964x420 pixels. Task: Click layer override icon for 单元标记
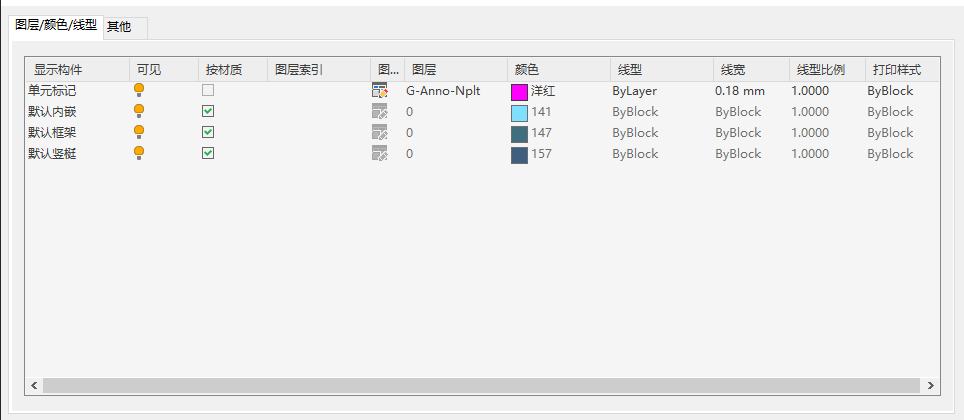[379, 91]
